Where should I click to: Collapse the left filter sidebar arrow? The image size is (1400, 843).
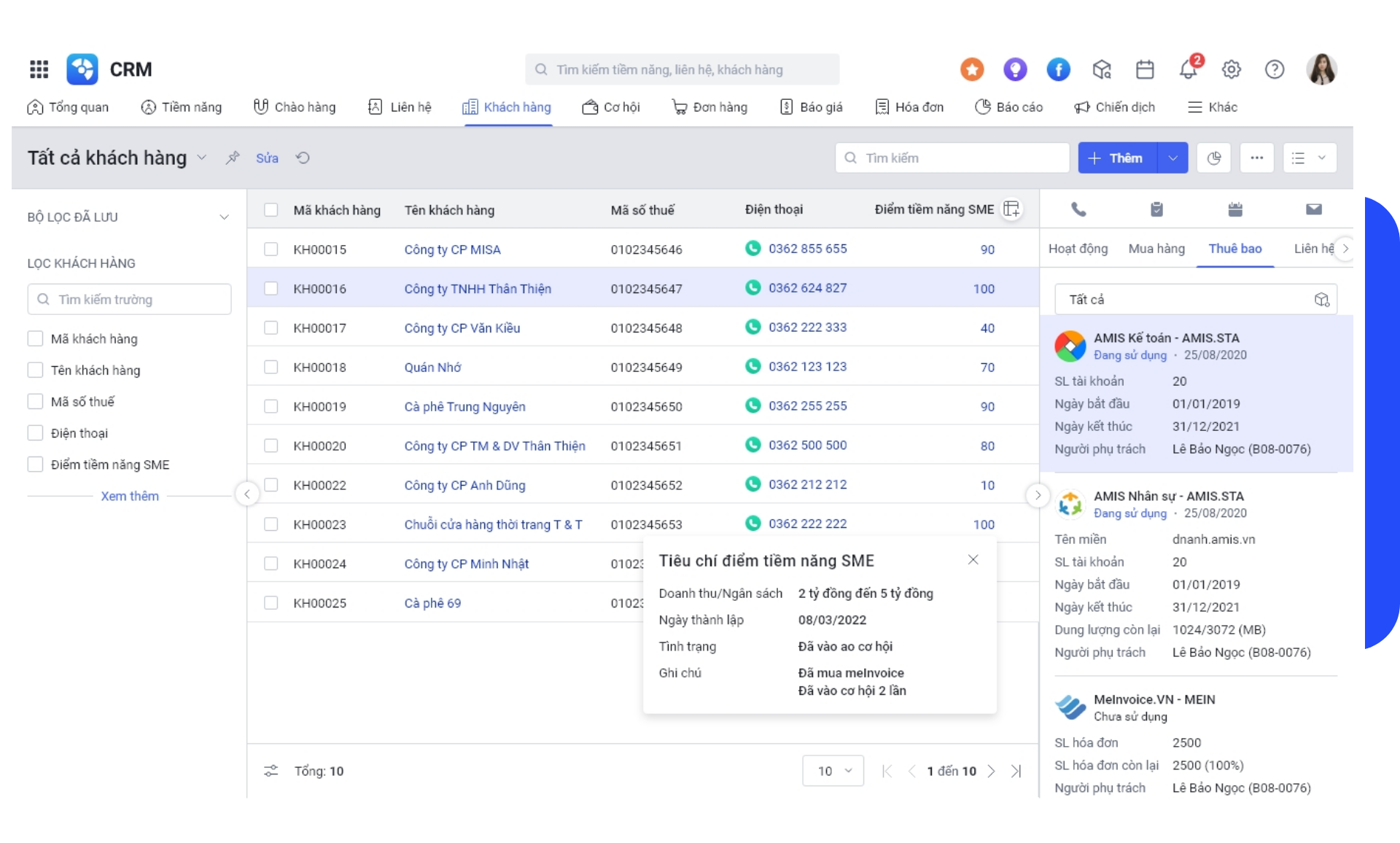247,494
